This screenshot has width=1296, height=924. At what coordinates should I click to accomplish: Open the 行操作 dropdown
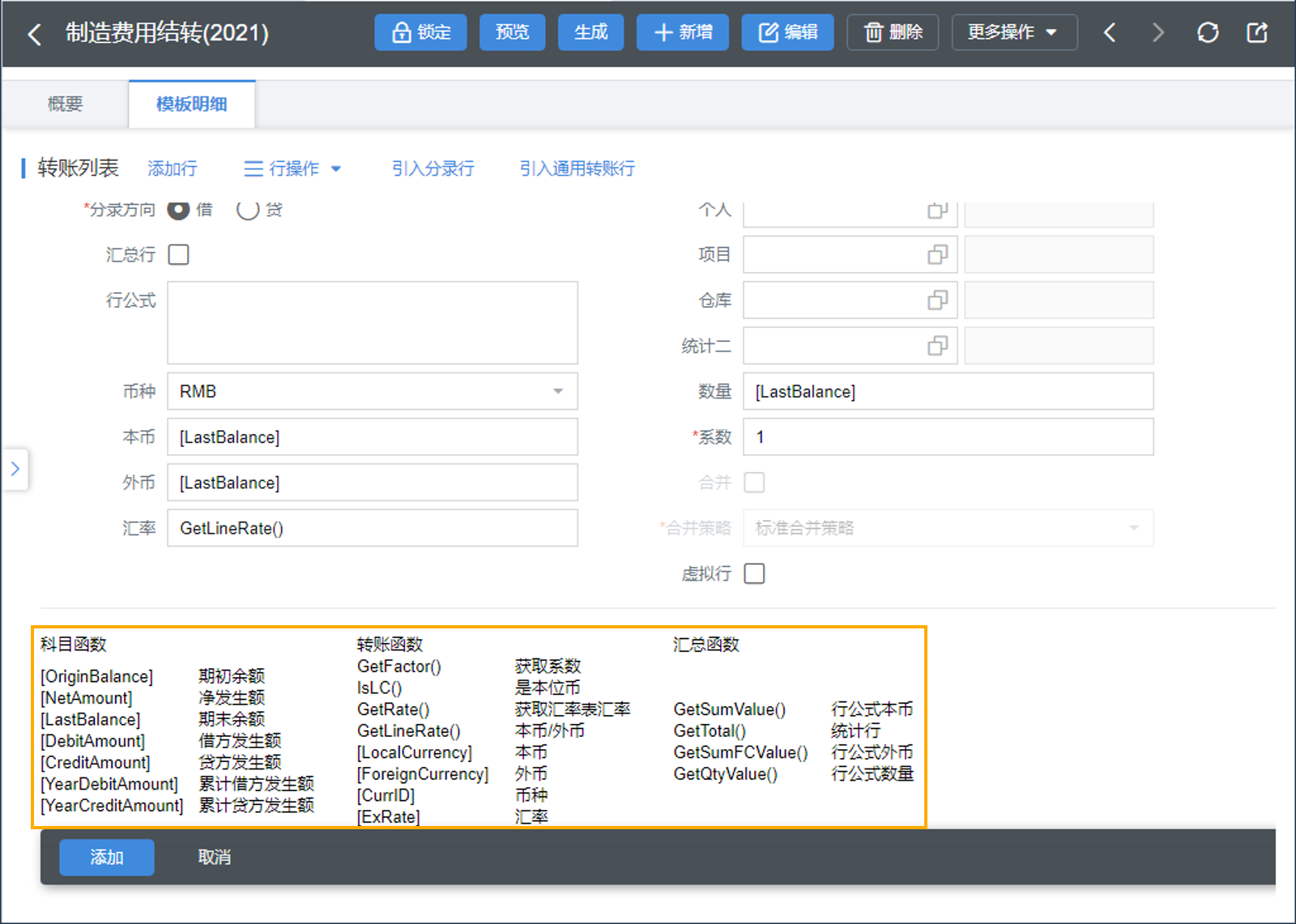[x=292, y=168]
